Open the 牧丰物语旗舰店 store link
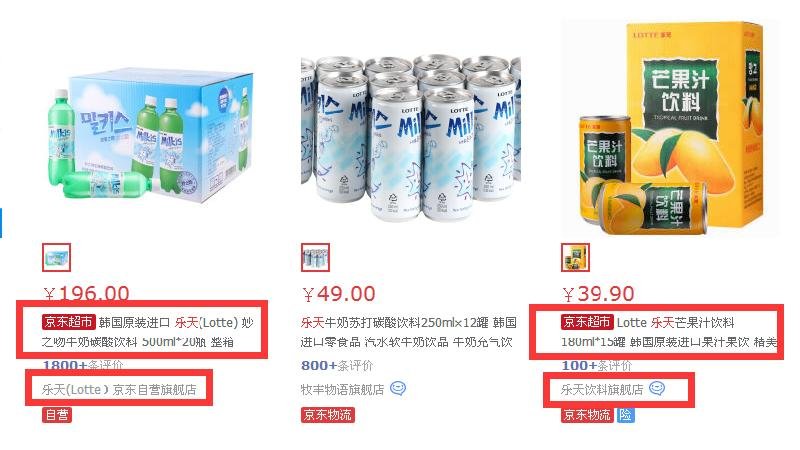 [342, 389]
